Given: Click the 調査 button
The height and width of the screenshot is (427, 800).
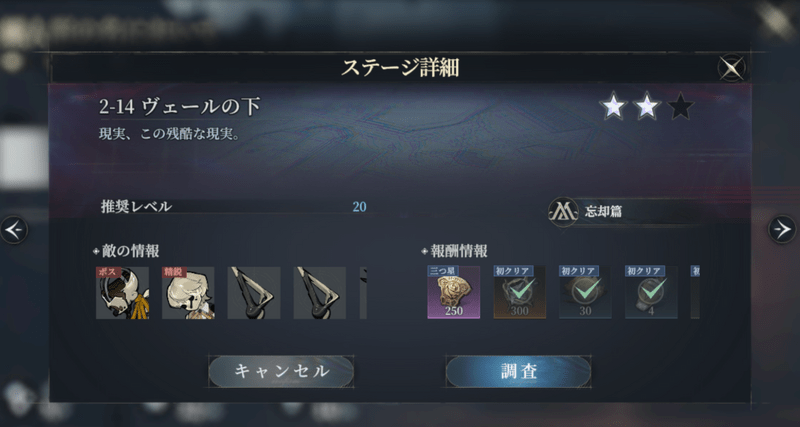Looking at the screenshot, I should [x=518, y=371].
